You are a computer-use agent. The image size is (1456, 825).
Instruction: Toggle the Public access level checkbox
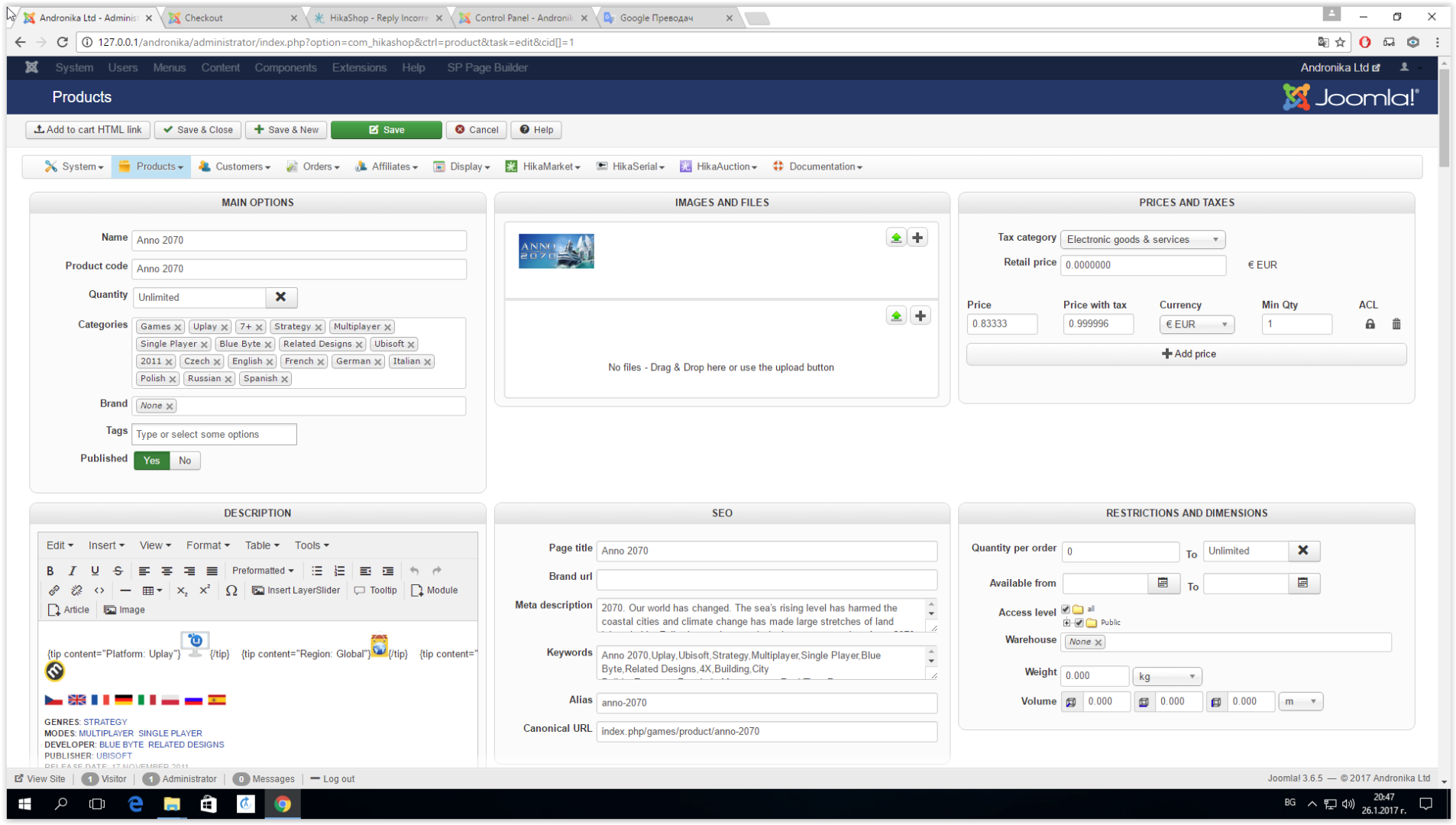click(x=1079, y=623)
